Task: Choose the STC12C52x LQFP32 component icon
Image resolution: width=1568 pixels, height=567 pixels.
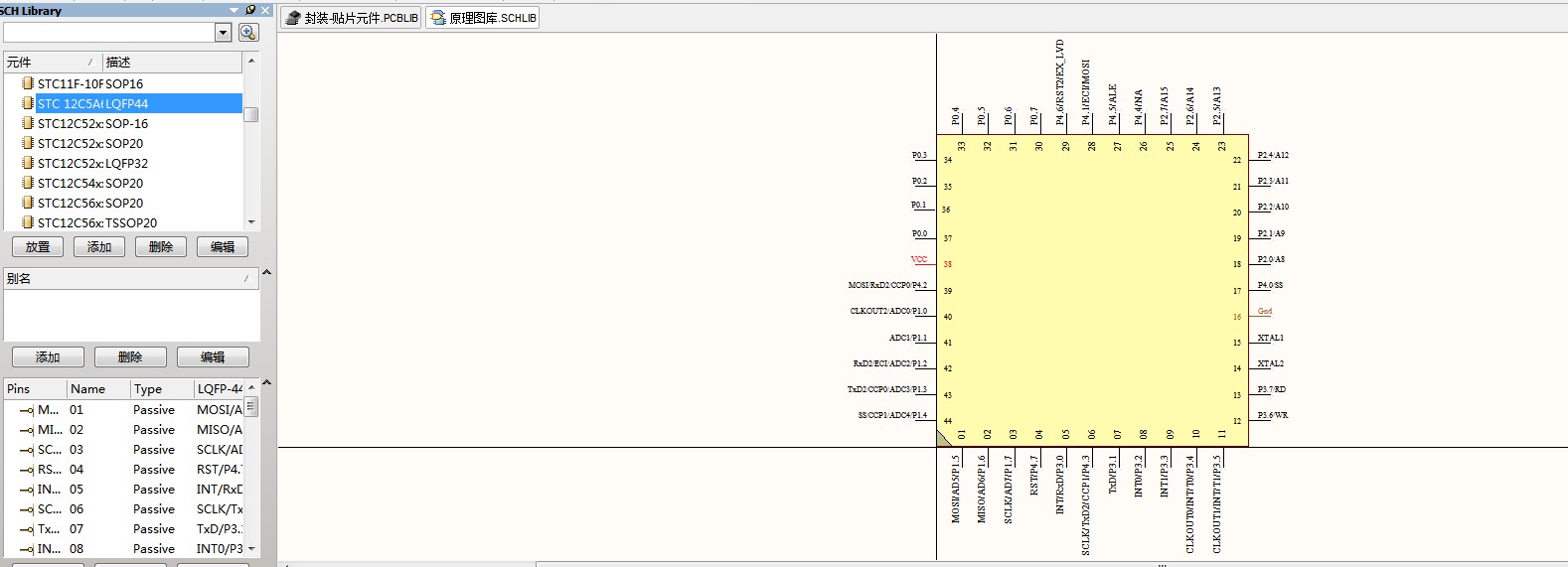Action: point(28,163)
